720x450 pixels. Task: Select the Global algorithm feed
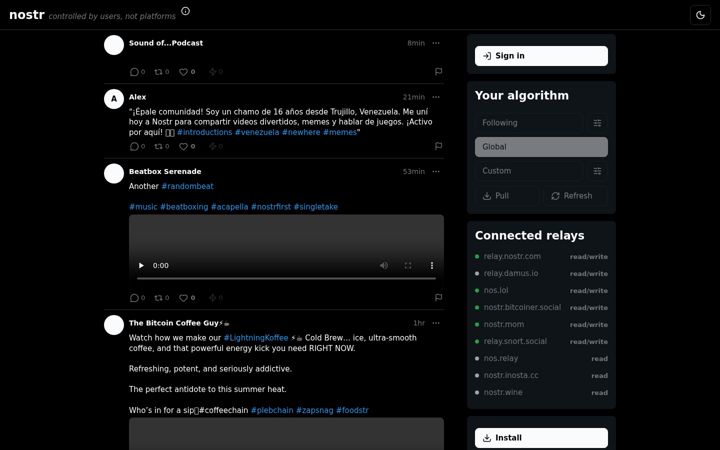(541, 147)
